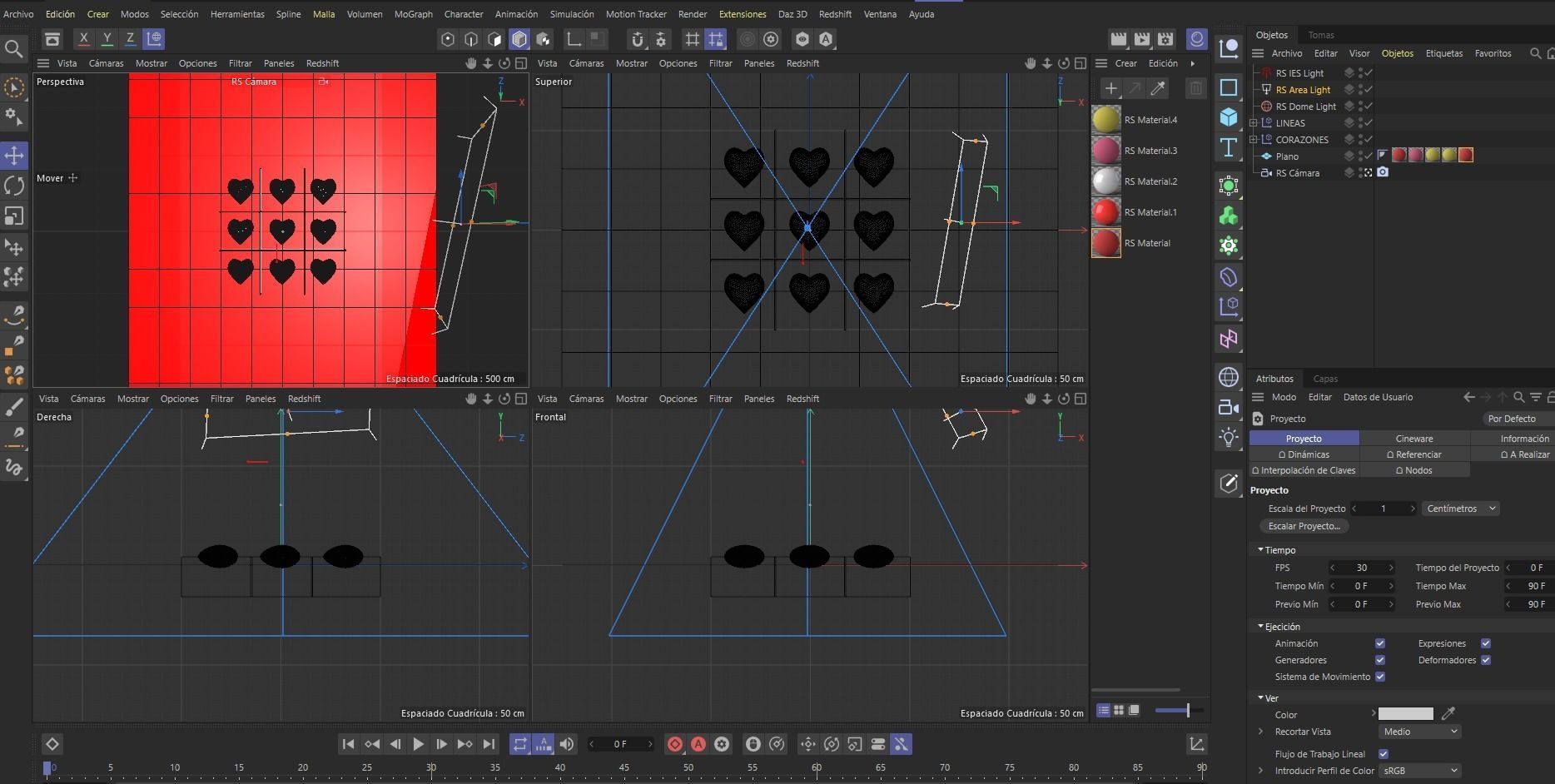The height and width of the screenshot is (784, 1555).
Task: Collapse the Ver section
Action: point(1260,698)
